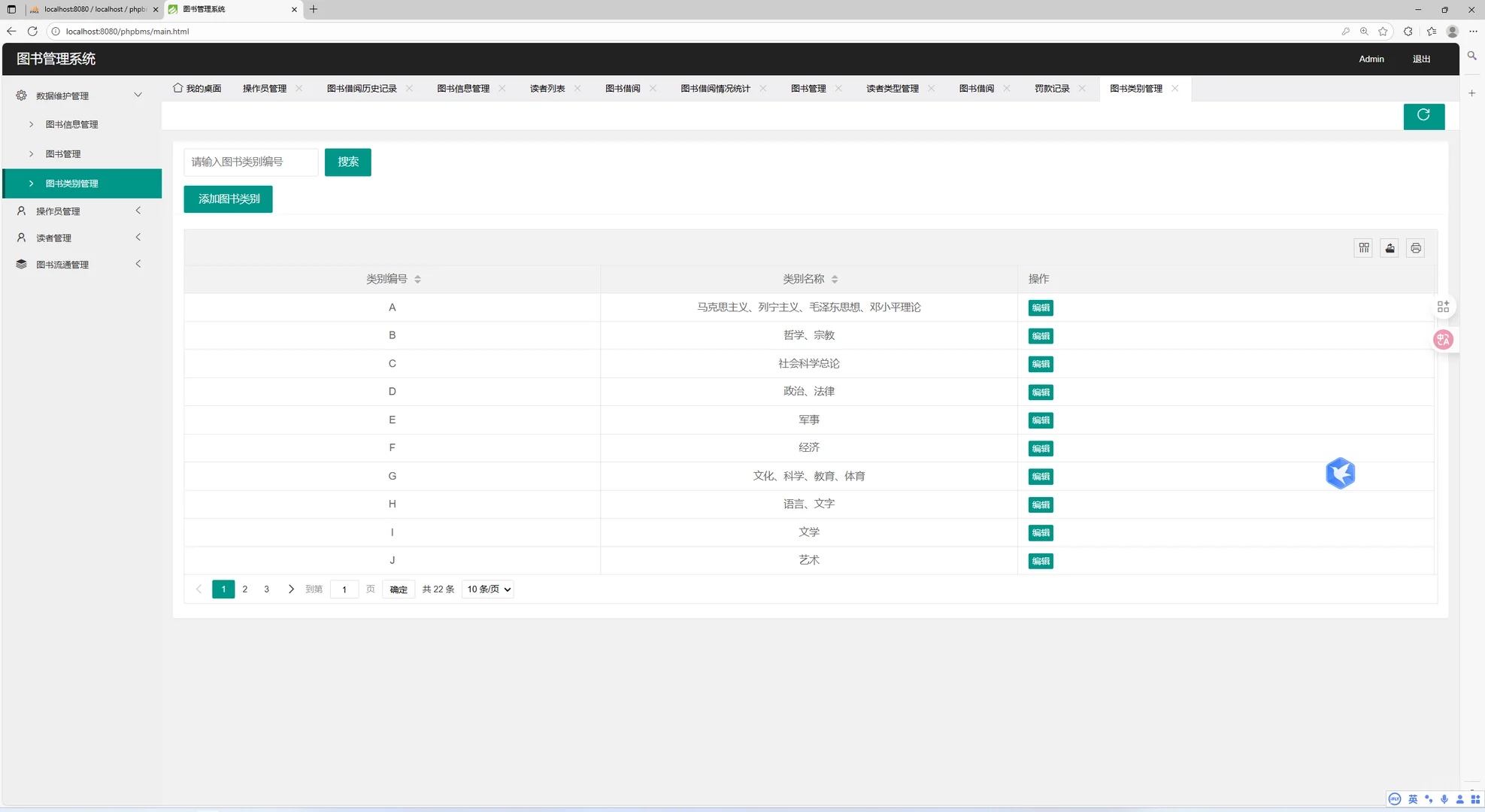This screenshot has height=812, width=1485.
Task: Click the 搜索 button
Action: pyautogui.click(x=347, y=162)
